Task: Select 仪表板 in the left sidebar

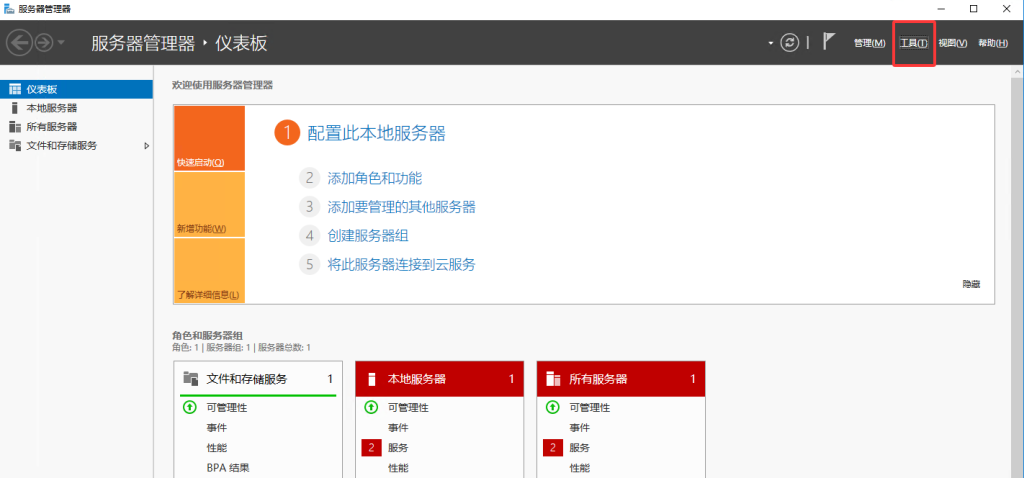Action: 41,89
